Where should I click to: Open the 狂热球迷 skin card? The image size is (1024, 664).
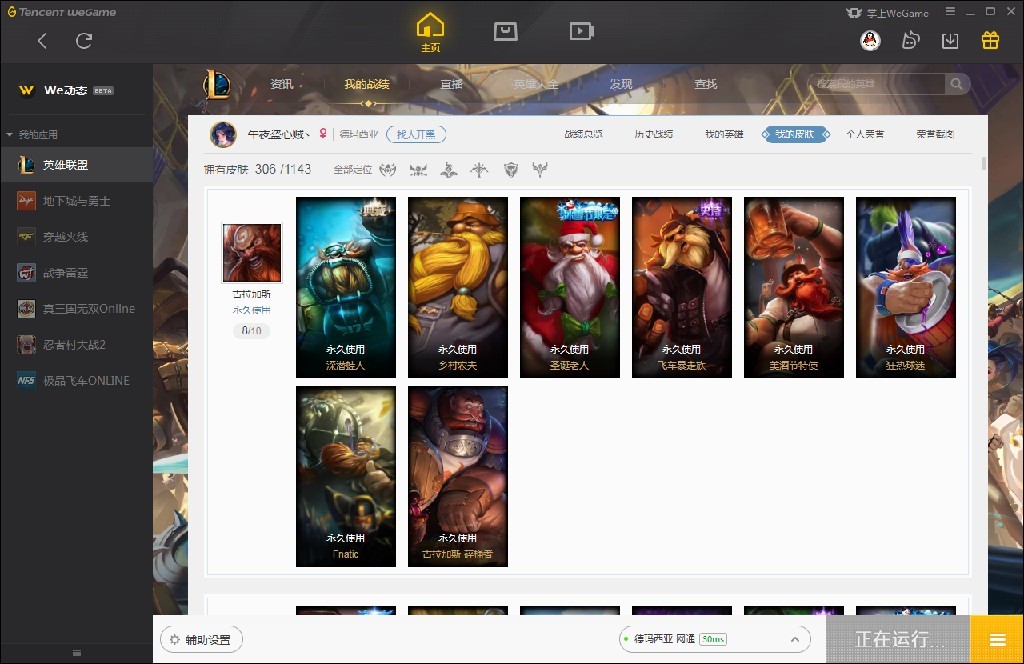(x=906, y=287)
